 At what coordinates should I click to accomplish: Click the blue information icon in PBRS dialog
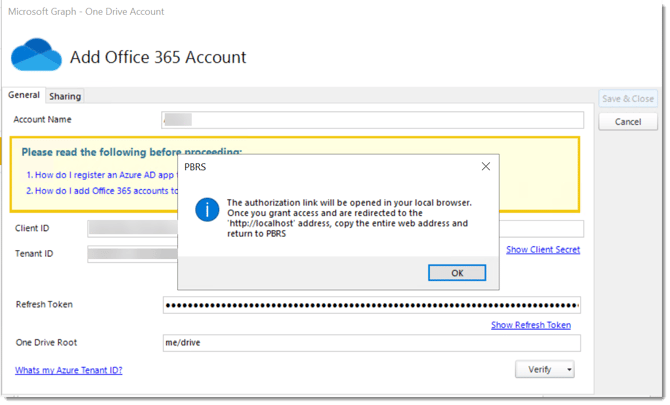point(207,210)
